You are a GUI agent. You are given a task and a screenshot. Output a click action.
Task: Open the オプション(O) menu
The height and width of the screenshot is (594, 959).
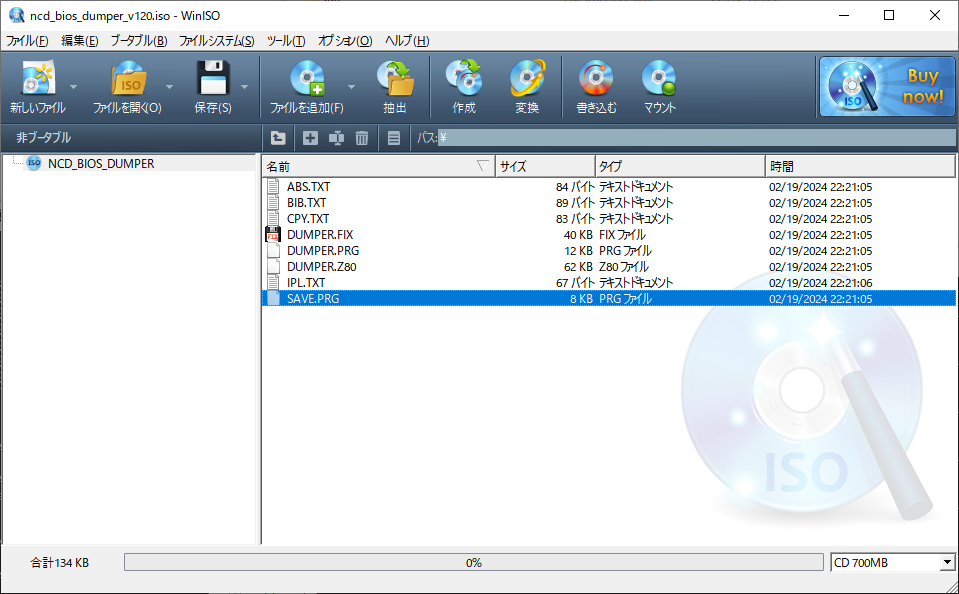[x=345, y=41]
